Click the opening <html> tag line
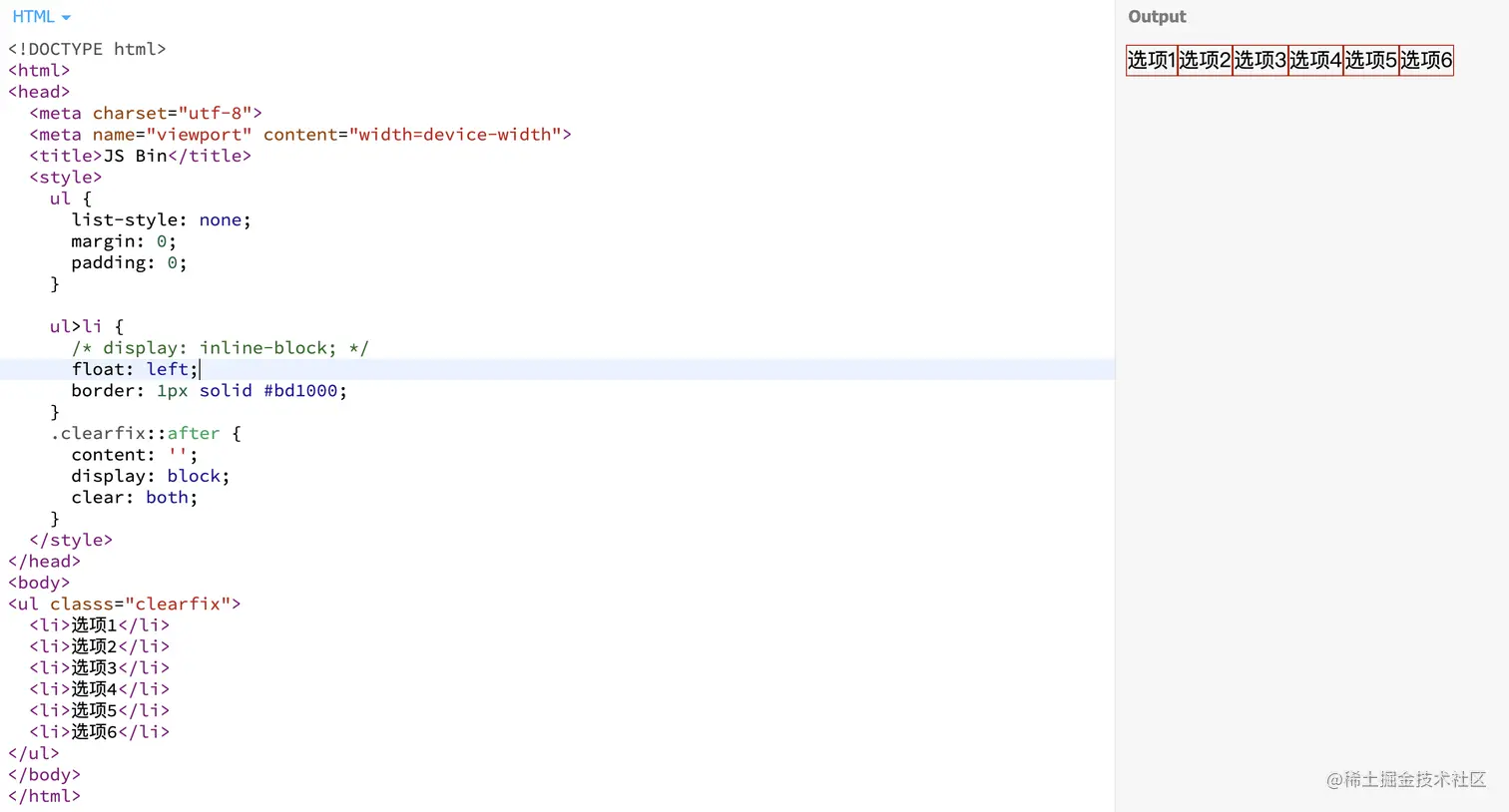The height and width of the screenshot is (812, 1509). (x=39, y=71)
